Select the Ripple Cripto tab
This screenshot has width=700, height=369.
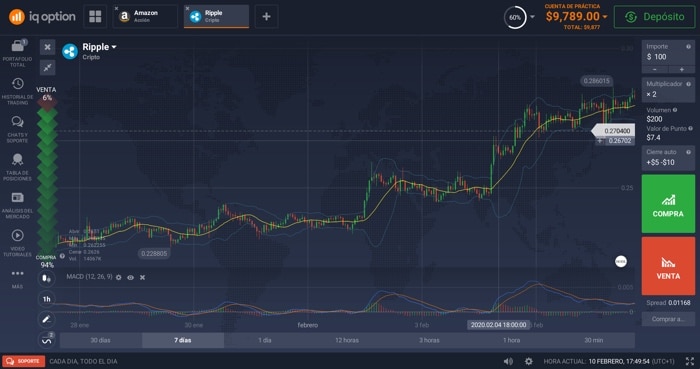(217, 17)
